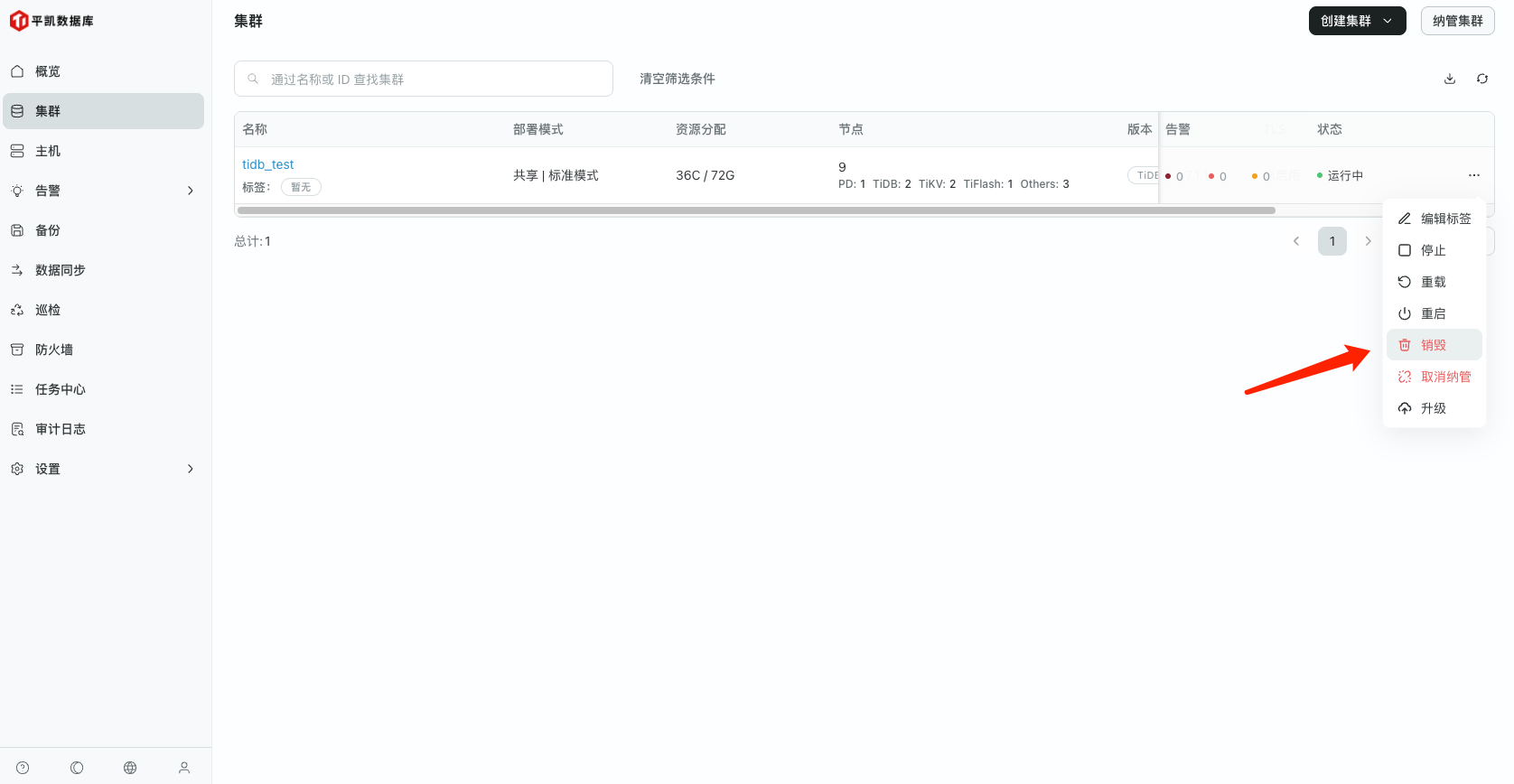Click the audit icon beside 审计日志

tap(17, 429)
